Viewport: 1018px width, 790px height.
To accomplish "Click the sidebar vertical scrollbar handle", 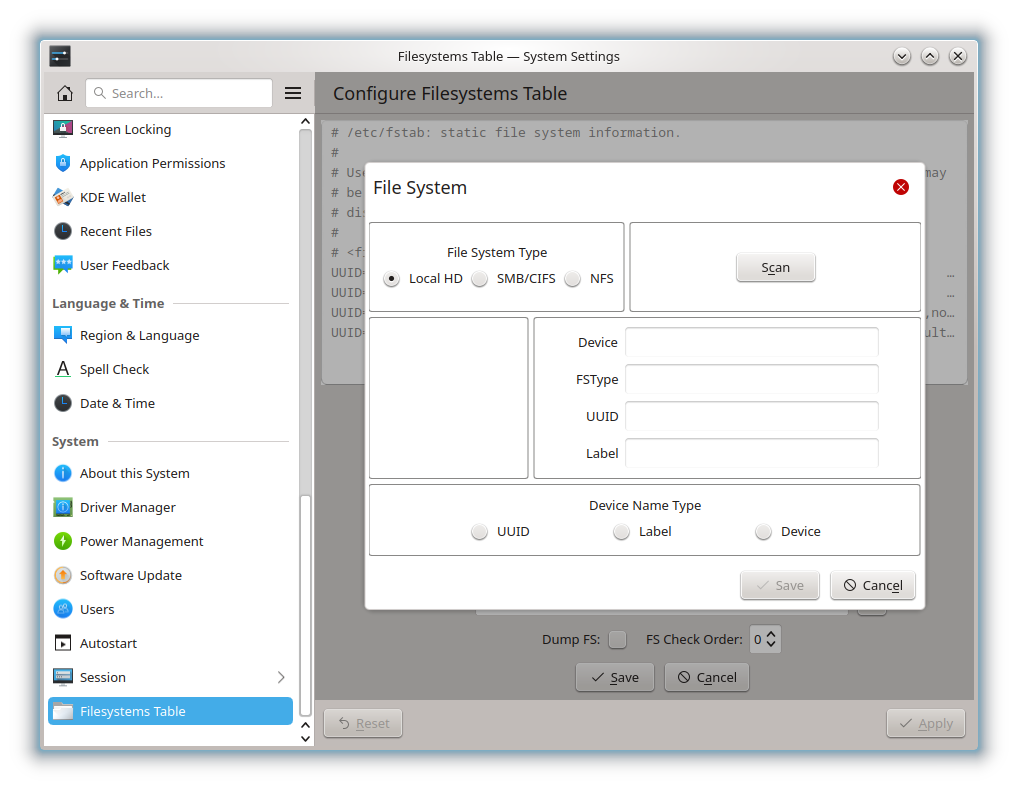I will tap(305, 605).
